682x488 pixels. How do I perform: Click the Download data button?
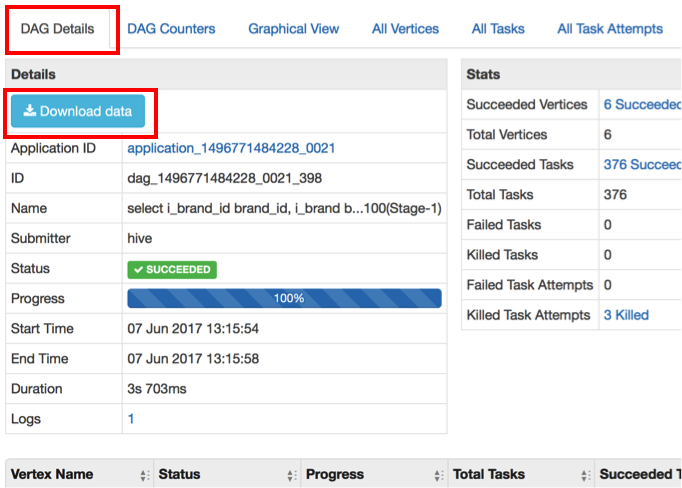coord(78,112)
